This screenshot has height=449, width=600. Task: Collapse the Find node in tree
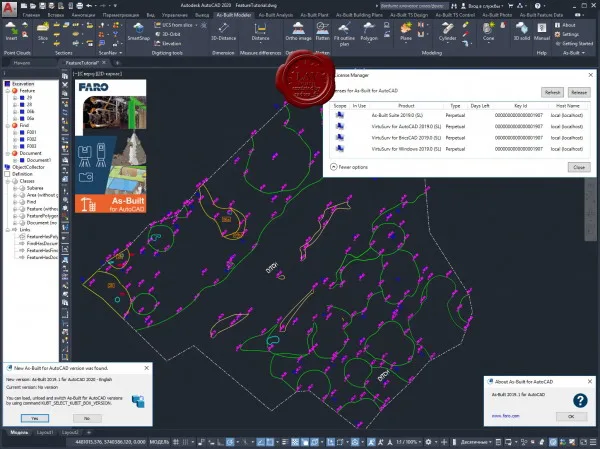point(8,125)
